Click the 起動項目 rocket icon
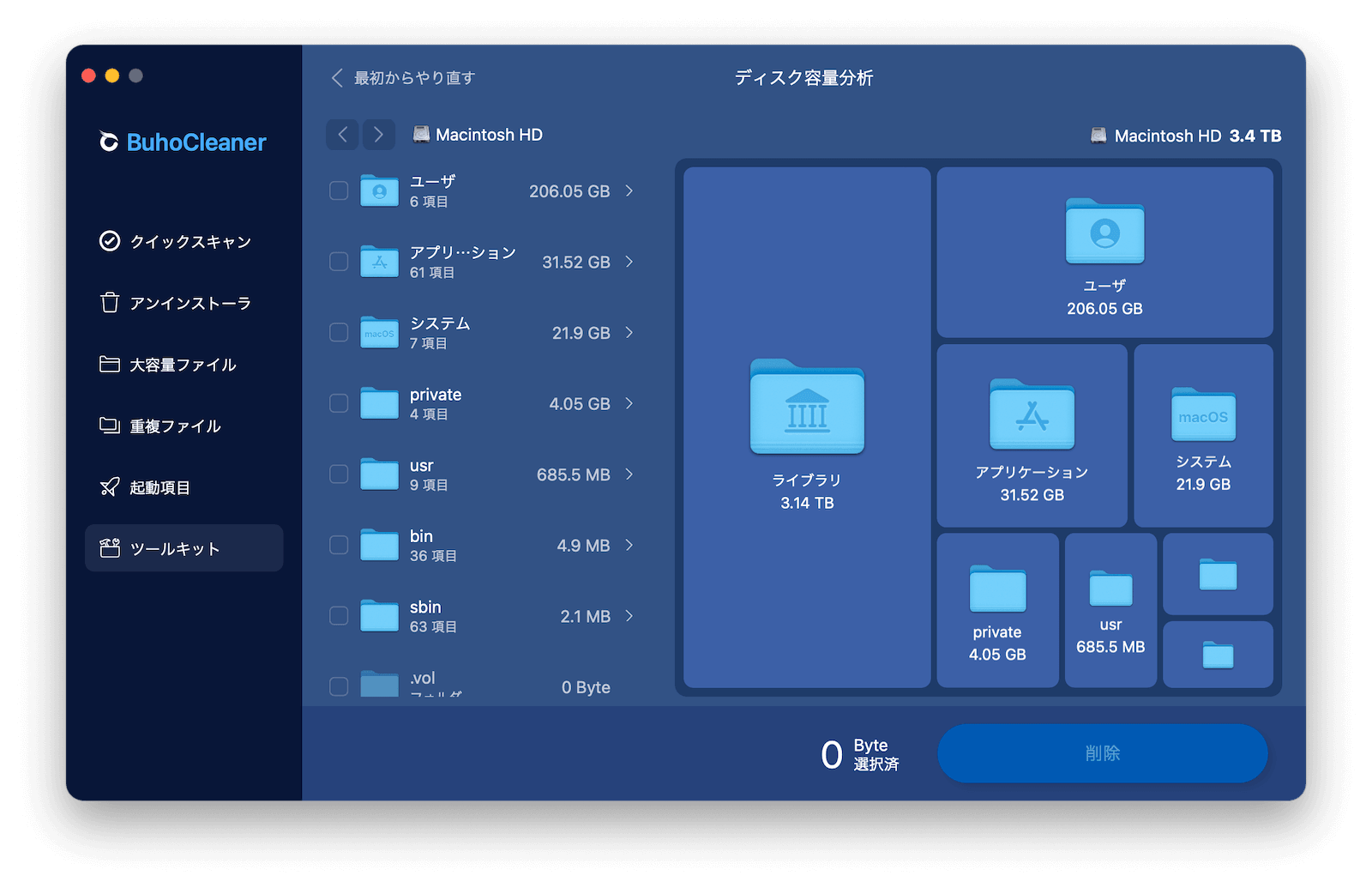Screen dimensions: 1372x888 pos(110,487)
